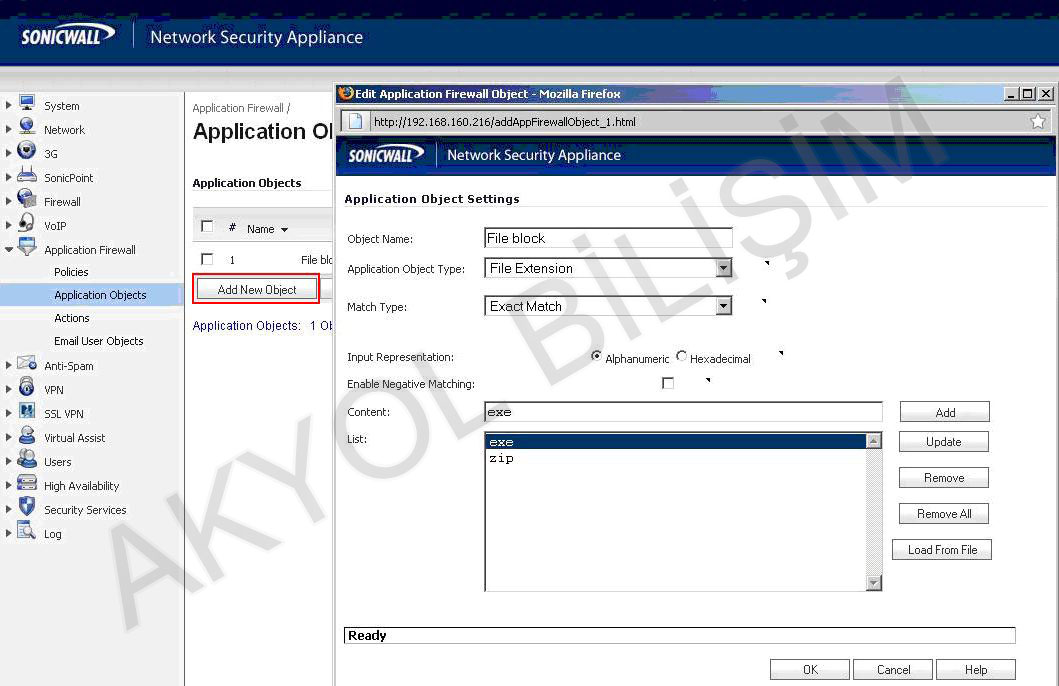
Task: Open the Firewall section icon
Action: tap(27, 201)
